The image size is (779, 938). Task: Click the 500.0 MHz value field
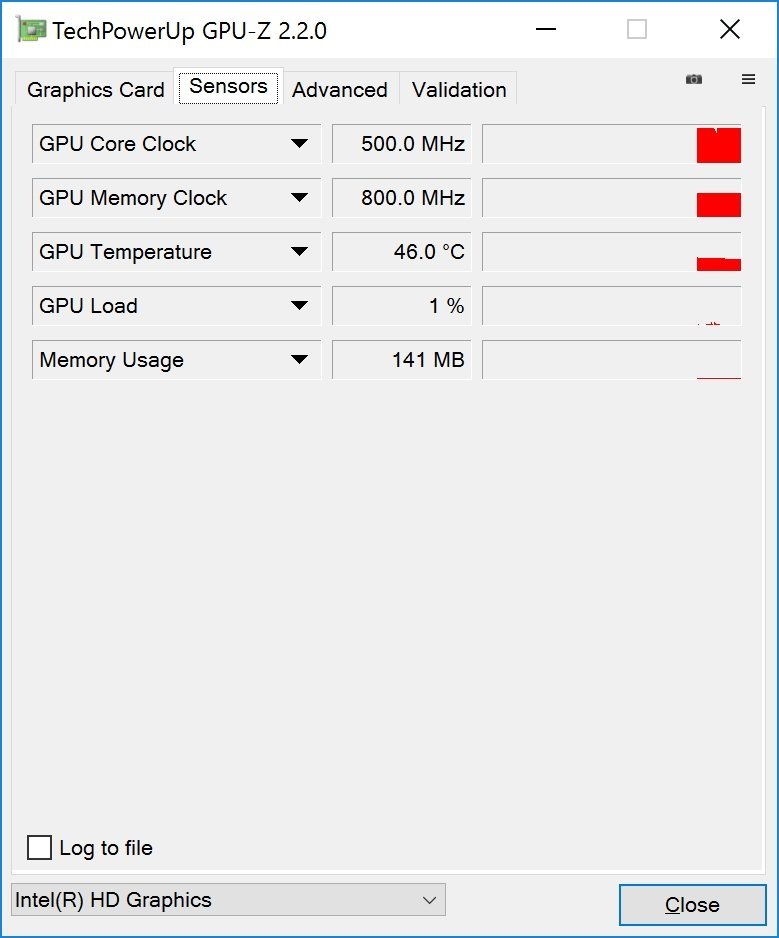pyautogui.click(x=402, y=144)
